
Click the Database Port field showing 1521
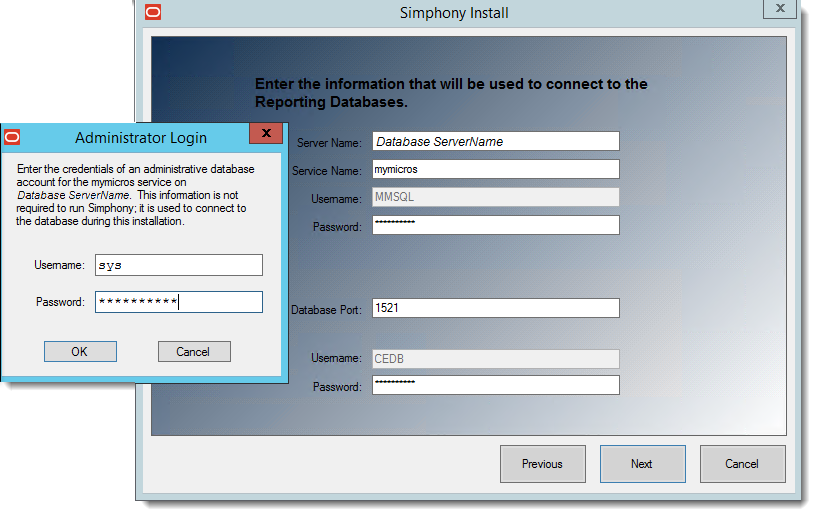coord(496,308)
